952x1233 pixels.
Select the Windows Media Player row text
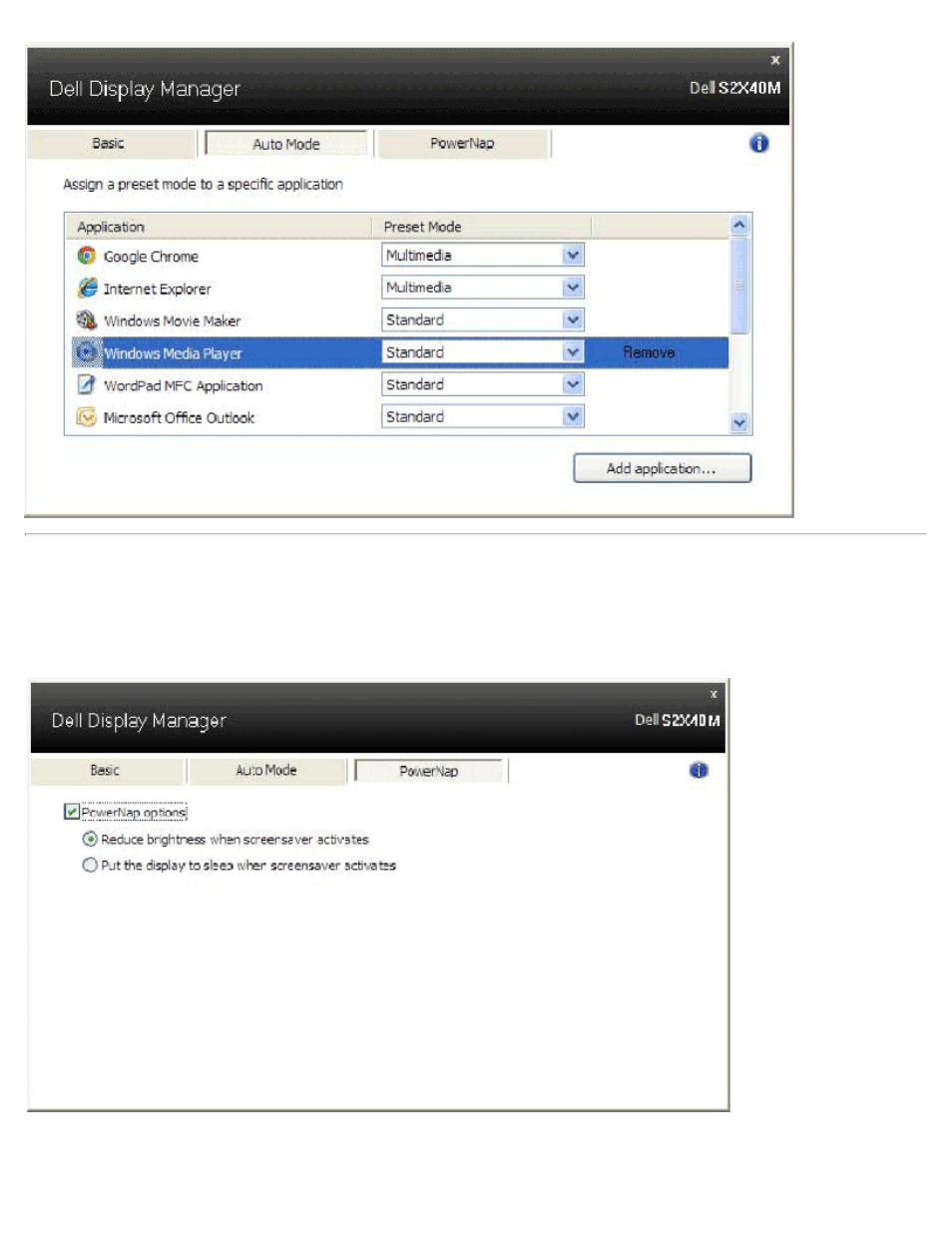173,353
